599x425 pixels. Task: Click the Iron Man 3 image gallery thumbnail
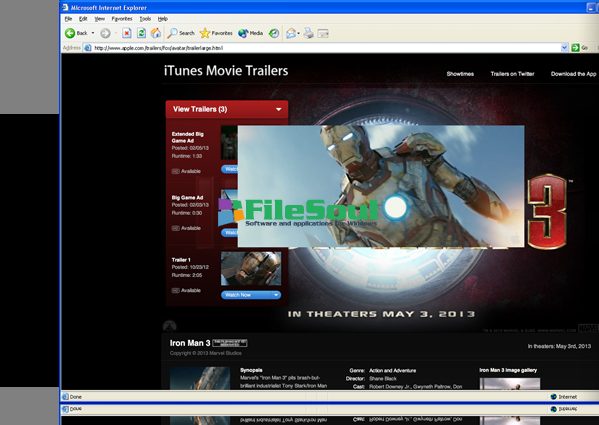pos(510,384)
